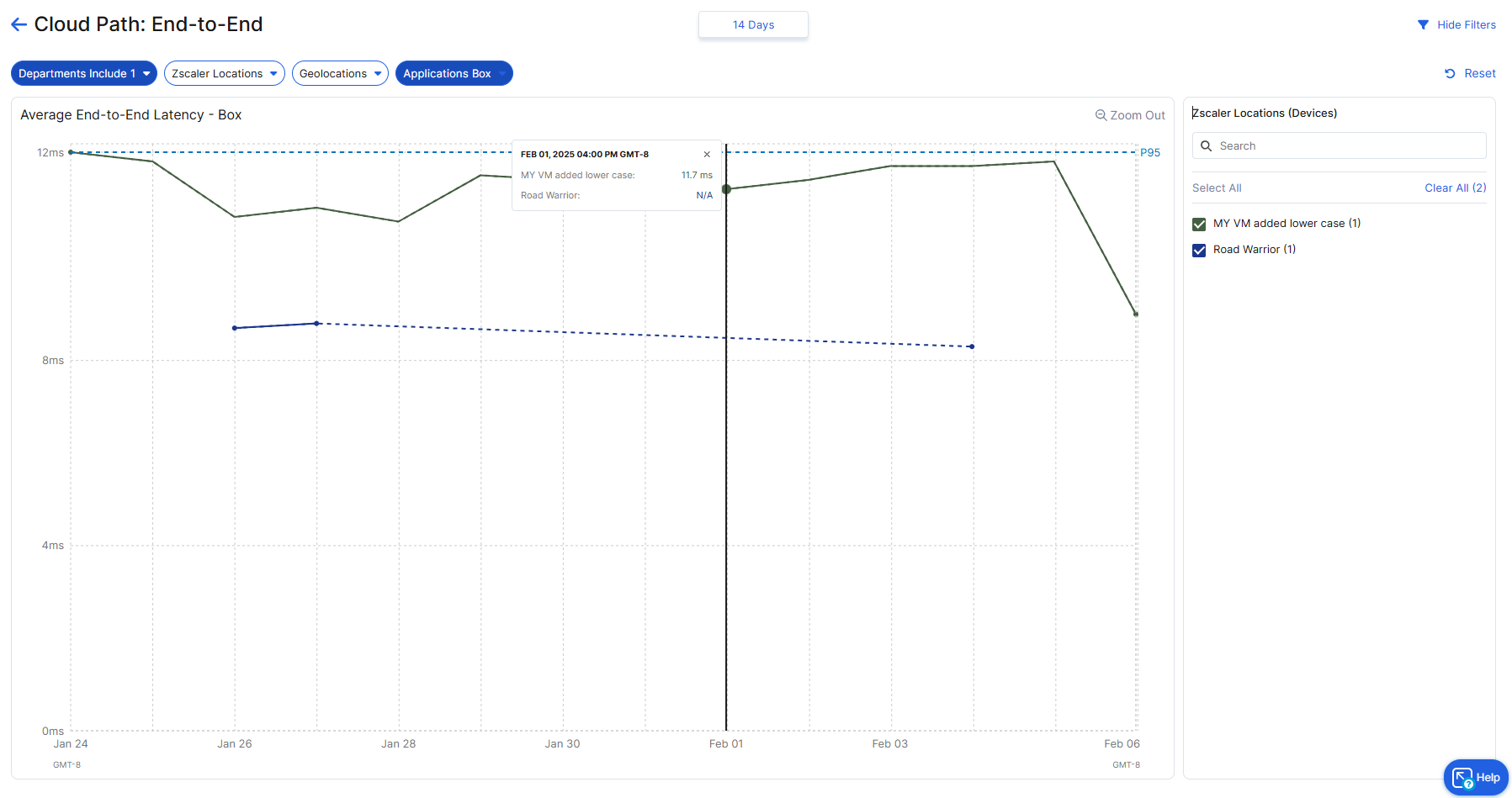
Task: Click the Zscaler Locations search field
Action: pyautogui.click(x=1346, y=146)
